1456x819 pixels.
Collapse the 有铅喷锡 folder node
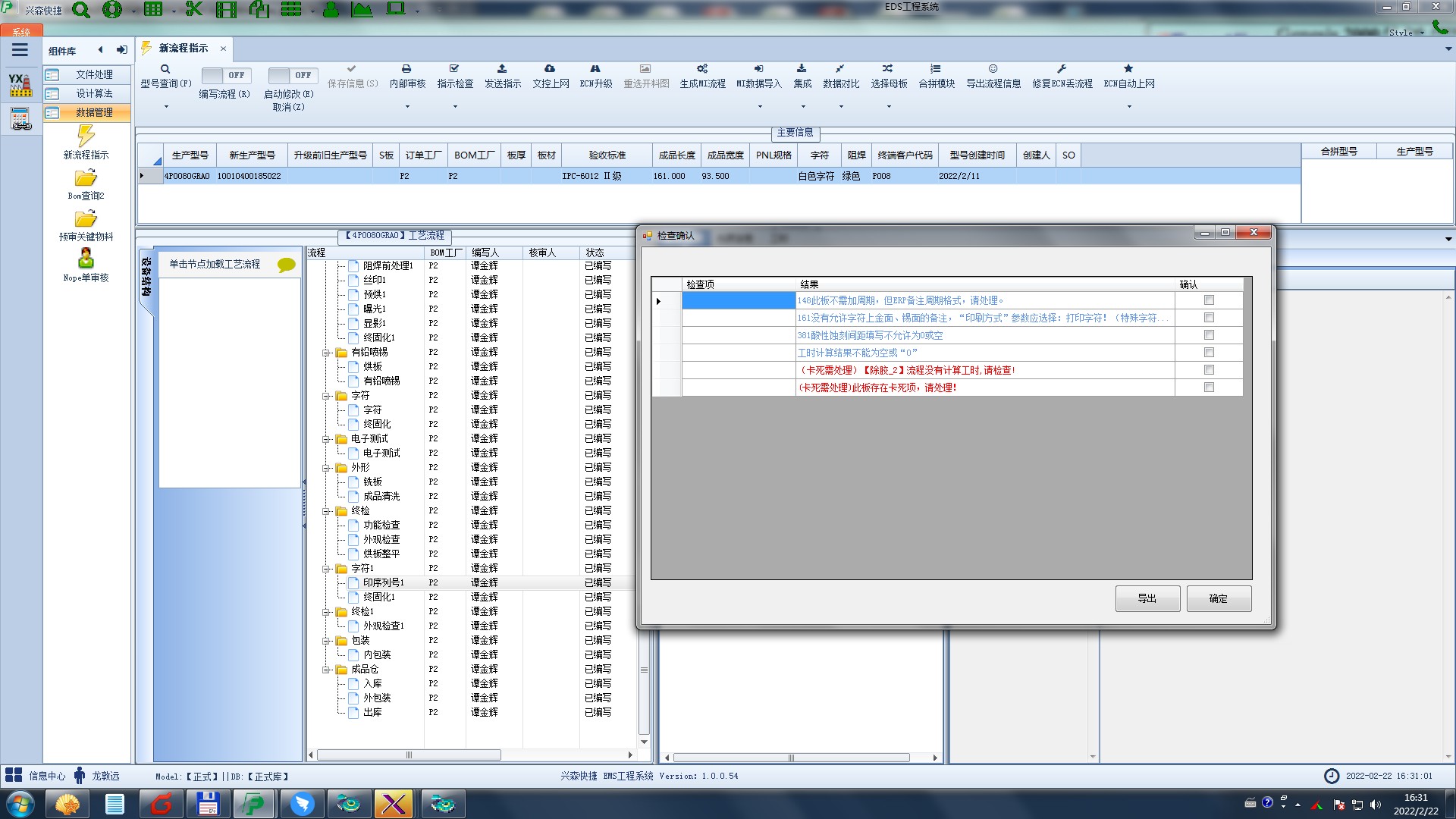(x=326, y=353)
